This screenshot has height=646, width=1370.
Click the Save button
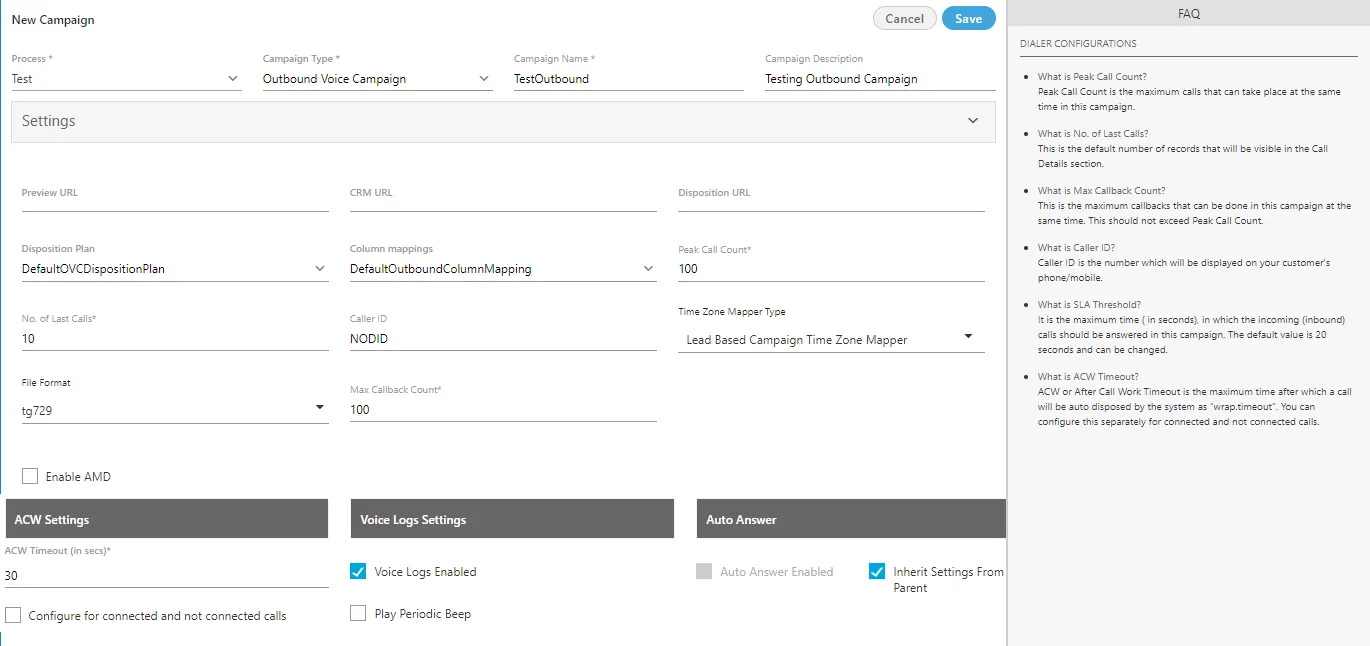coord(968,19)
